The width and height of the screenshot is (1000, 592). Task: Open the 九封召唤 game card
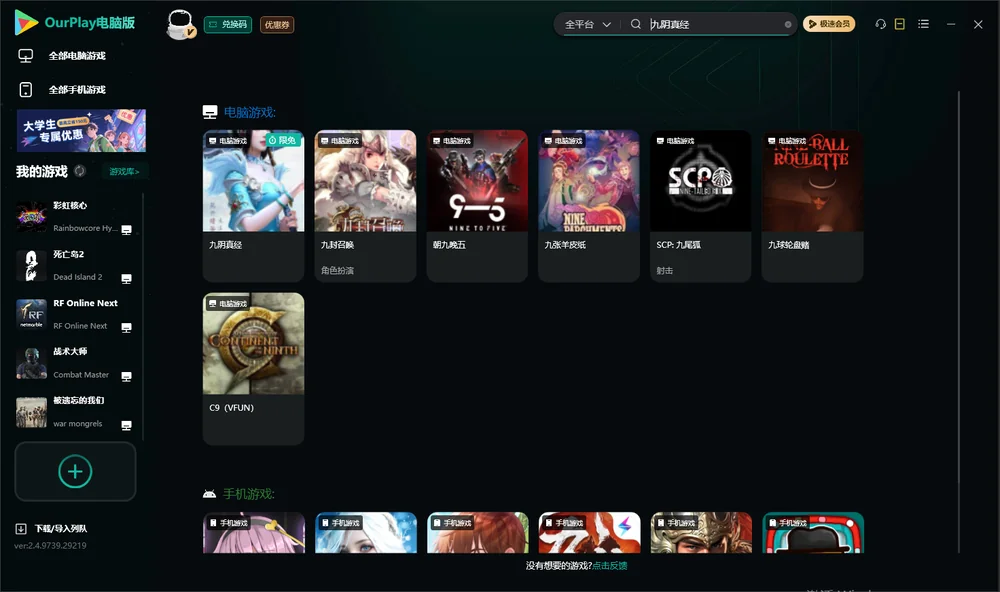pos(365,205)
